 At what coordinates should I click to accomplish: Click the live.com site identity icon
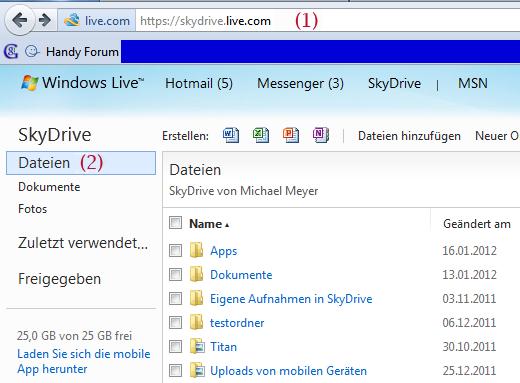(72, 20)
